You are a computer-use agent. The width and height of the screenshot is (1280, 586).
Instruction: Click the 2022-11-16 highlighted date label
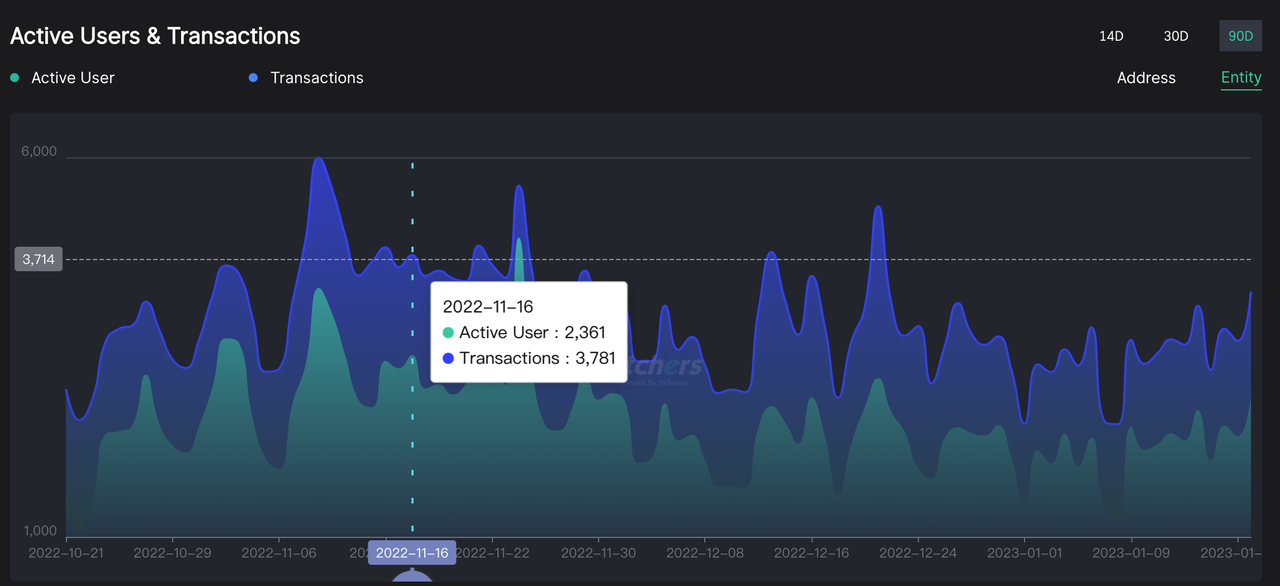pyautogui.click(x=412, y=552)
